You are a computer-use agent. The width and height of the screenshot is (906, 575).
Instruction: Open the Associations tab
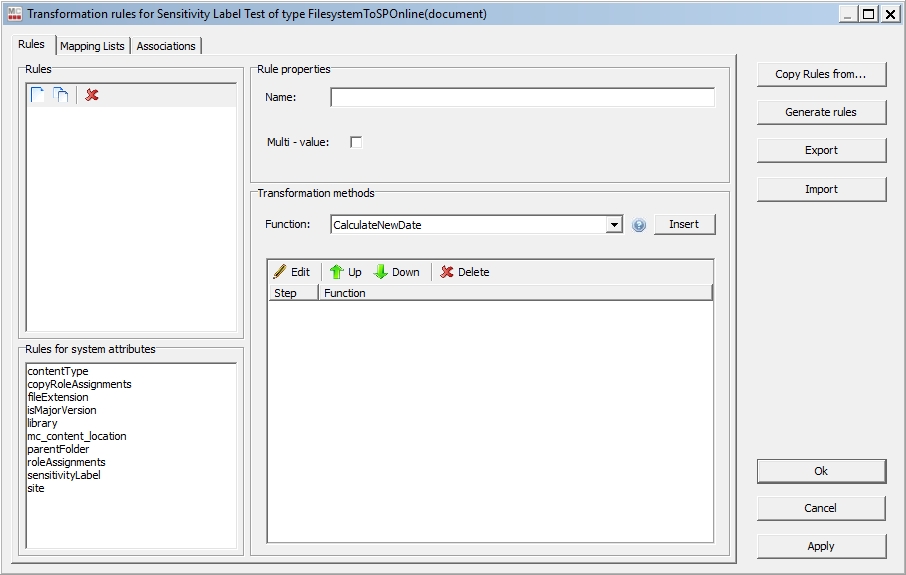pyautogui.click(x=166, y=46)
